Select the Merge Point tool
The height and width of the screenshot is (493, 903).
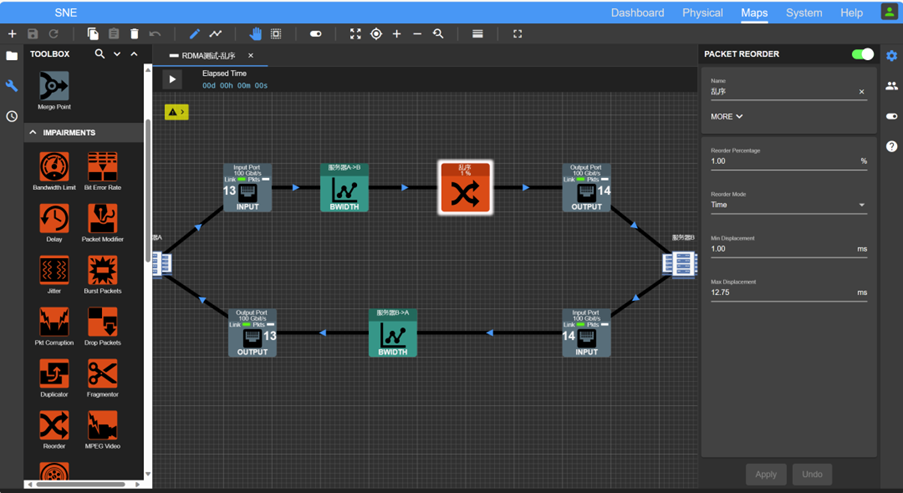[54, 90]
